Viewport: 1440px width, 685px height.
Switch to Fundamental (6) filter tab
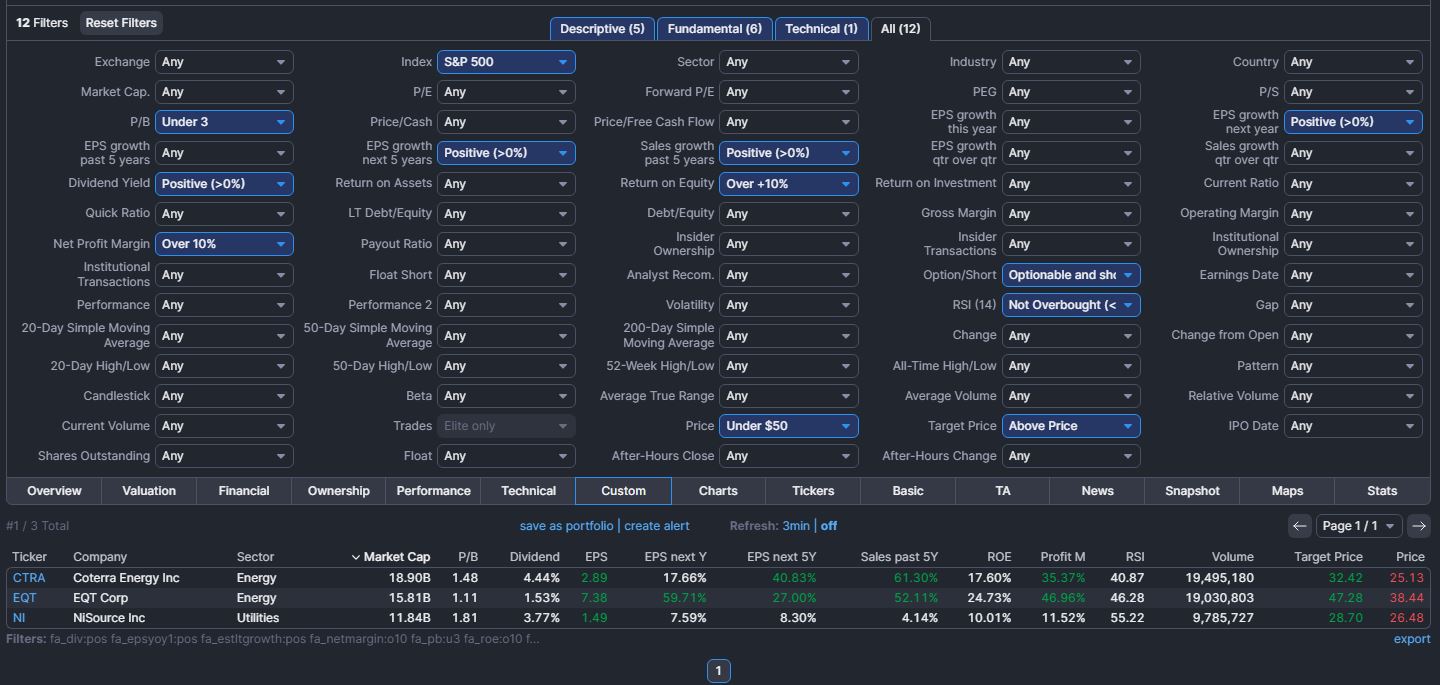tap(715, 29)
